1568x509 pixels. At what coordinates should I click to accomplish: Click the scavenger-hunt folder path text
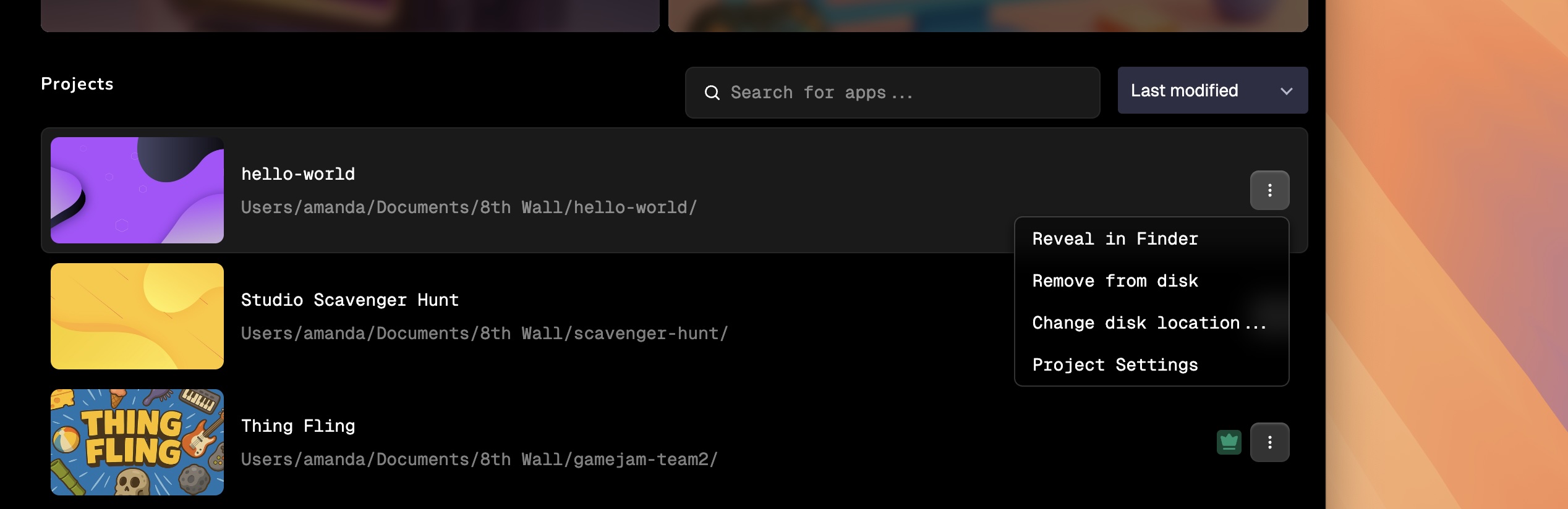click(484, 334)
